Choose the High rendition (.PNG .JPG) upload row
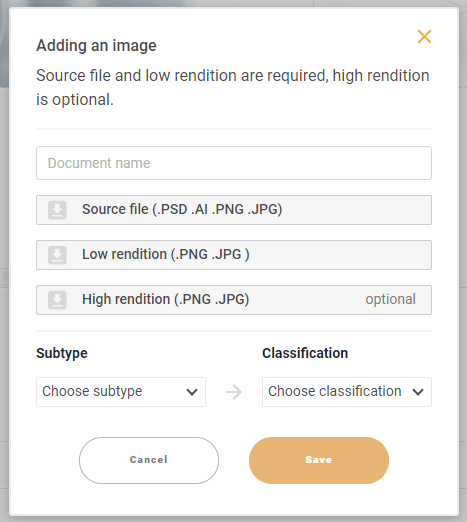Viewport: 467px width, 522px height. (x=234, y=300)
